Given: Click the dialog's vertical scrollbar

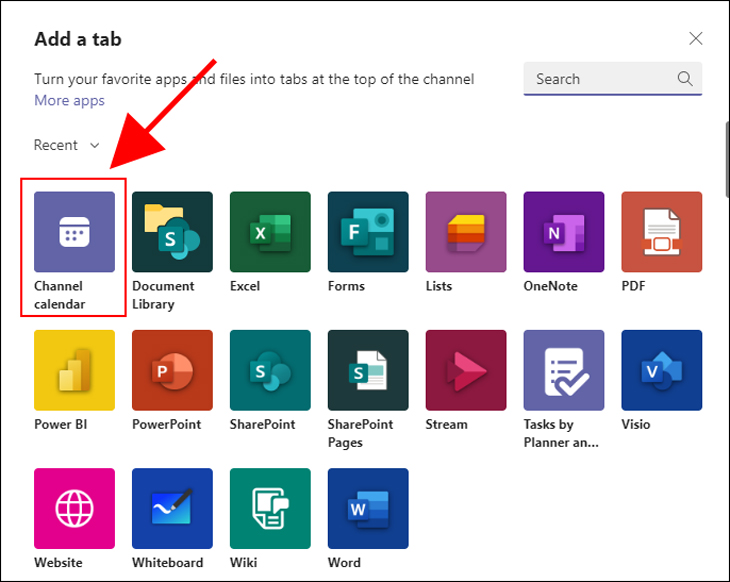Looking at the screenshot, I should pyautogui.click(x=727, y=160).
